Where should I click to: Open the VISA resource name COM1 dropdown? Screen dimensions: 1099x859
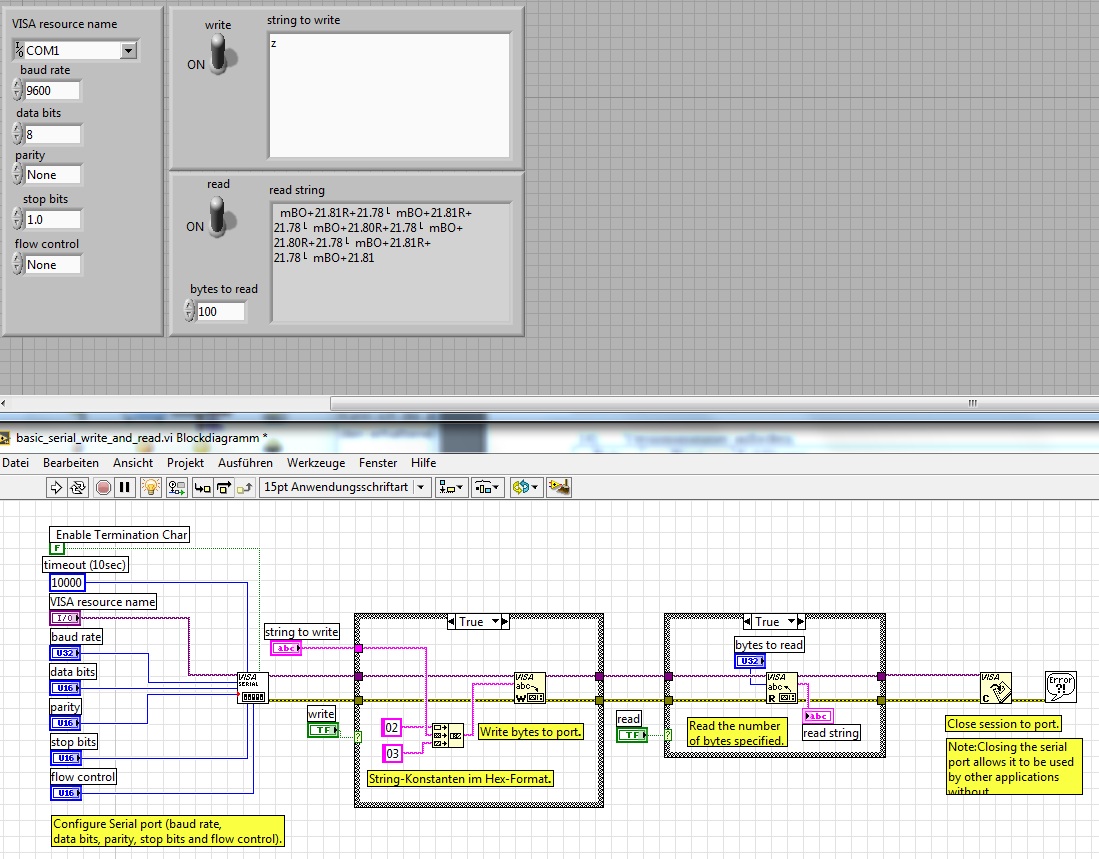click(x=128, y=51)
